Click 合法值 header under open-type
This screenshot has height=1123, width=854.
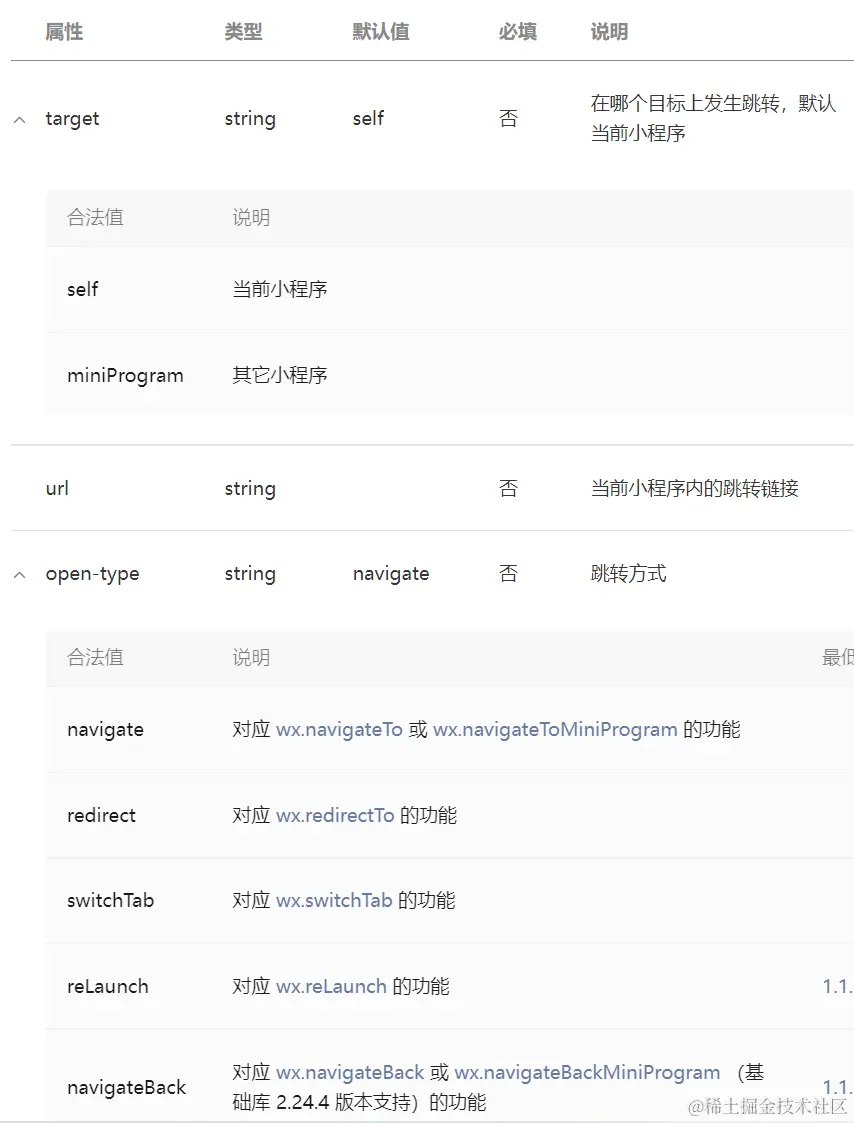pyautogui.click(x=95, y=657)
